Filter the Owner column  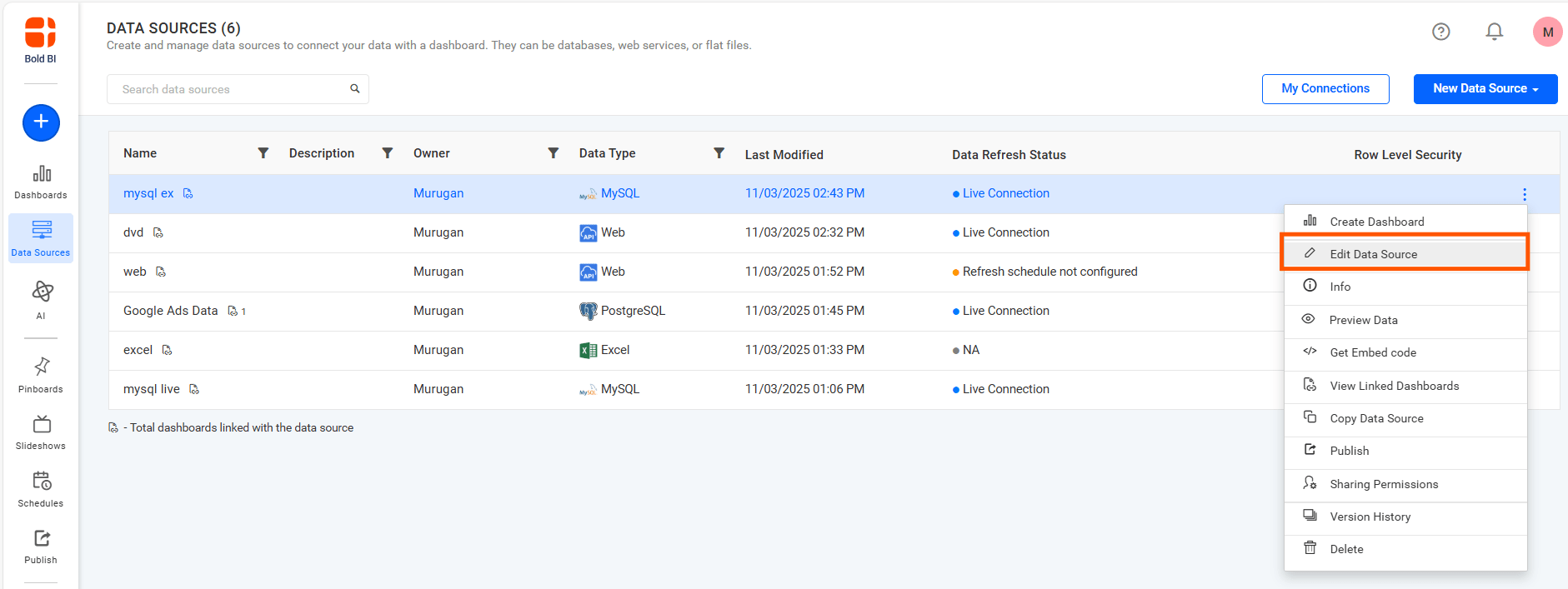click(x=554, y=153)
